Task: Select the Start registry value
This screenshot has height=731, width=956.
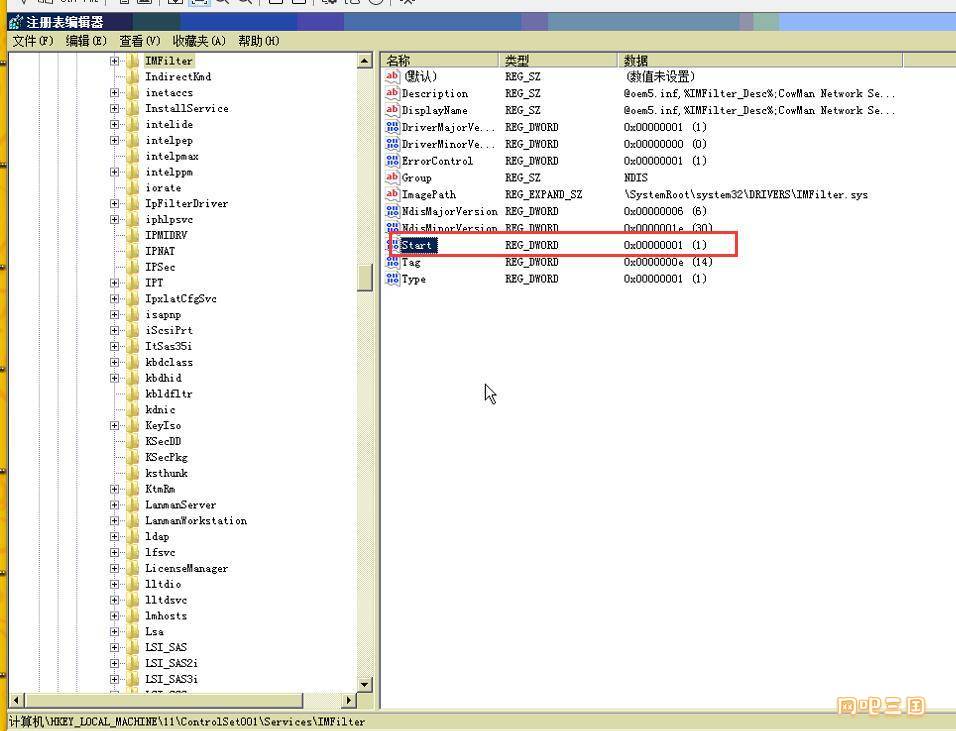Action: (x=417, y=245)
